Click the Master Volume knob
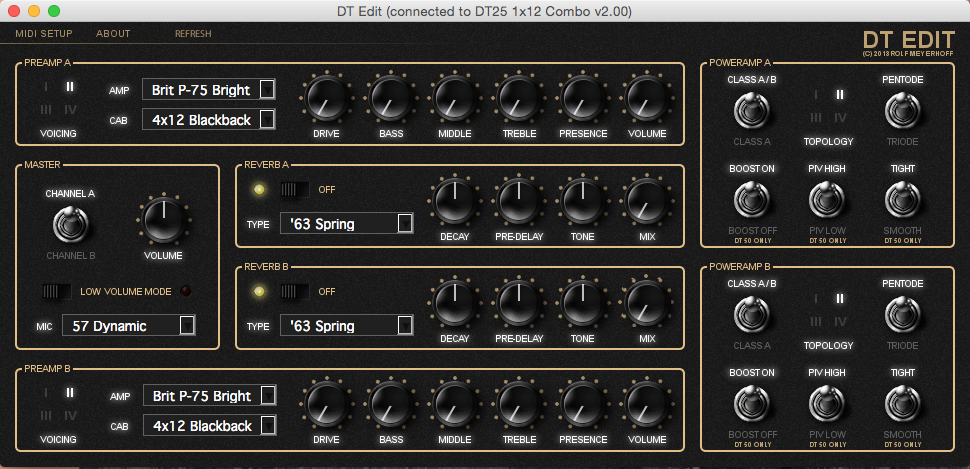The width and height of the screenshot is (970, 469). click(163, 220)
